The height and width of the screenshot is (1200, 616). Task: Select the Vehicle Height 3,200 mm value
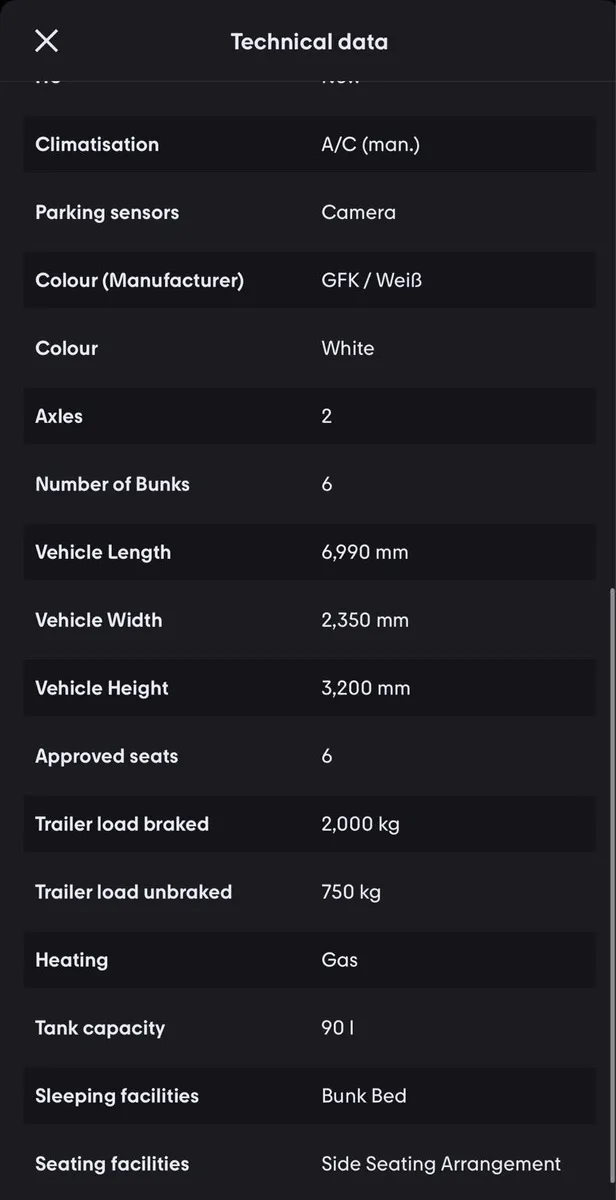[x=365, y=688]
